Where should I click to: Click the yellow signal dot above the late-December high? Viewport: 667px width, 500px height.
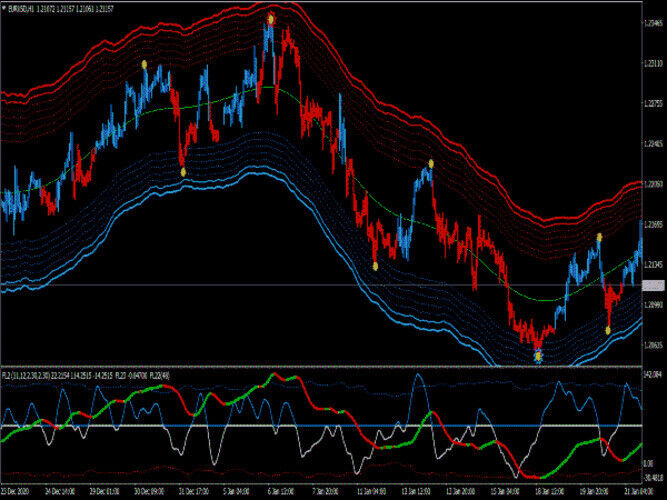coord(143,64)
